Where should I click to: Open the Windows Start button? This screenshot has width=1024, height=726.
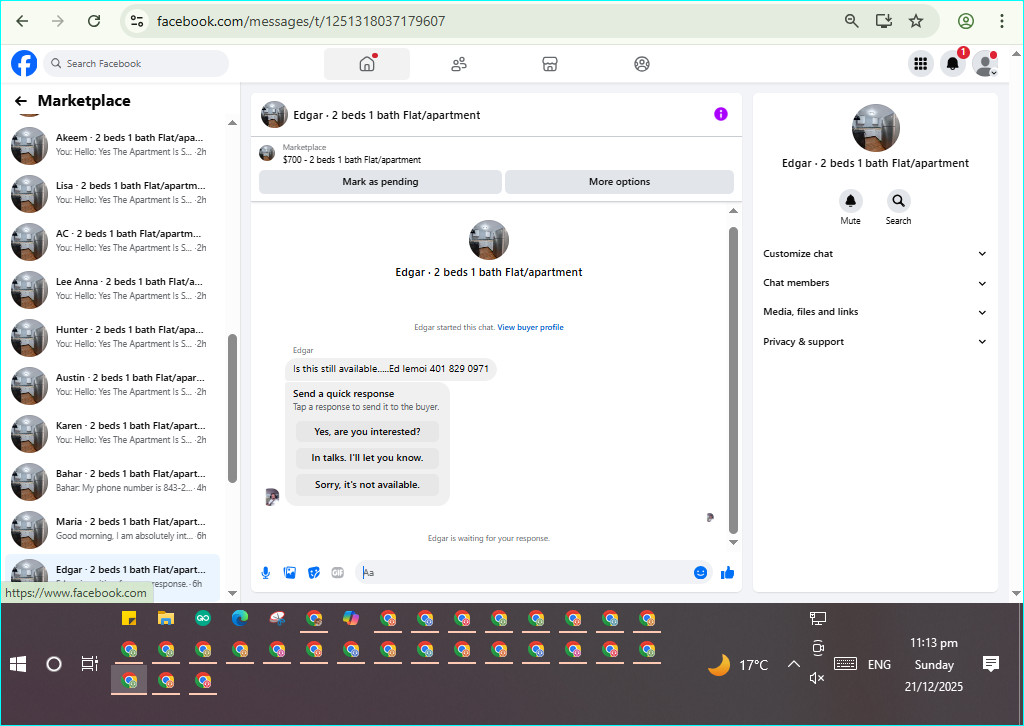[x=18, y=665]
